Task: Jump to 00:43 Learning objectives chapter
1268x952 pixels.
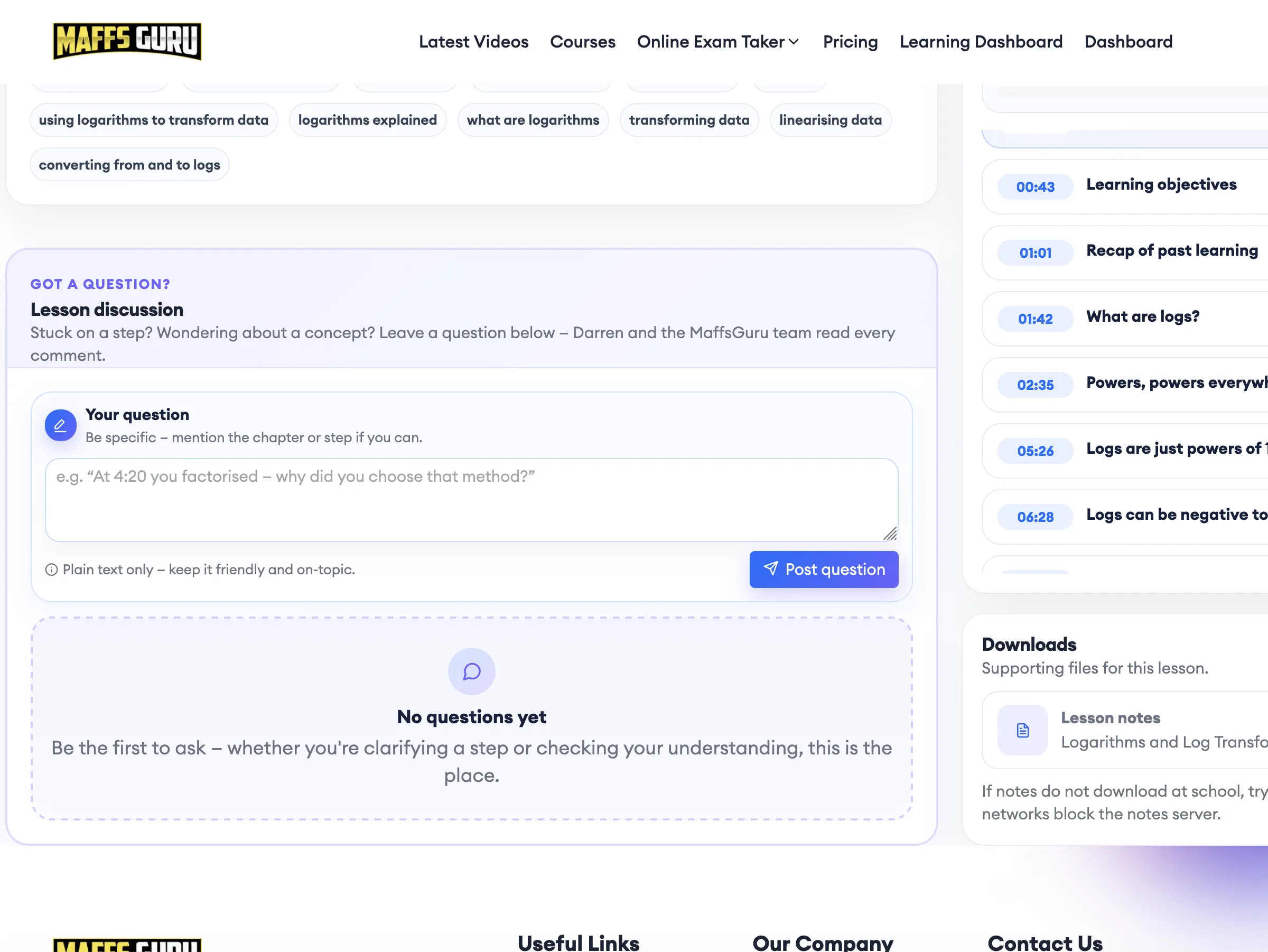Action: 1125,186
